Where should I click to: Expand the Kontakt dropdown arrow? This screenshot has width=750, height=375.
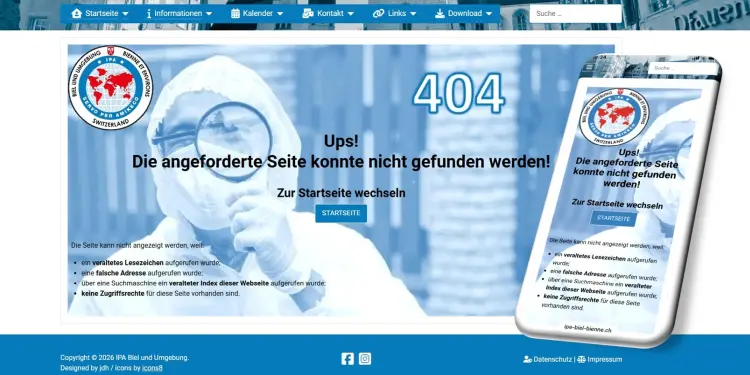coord(351,14)
